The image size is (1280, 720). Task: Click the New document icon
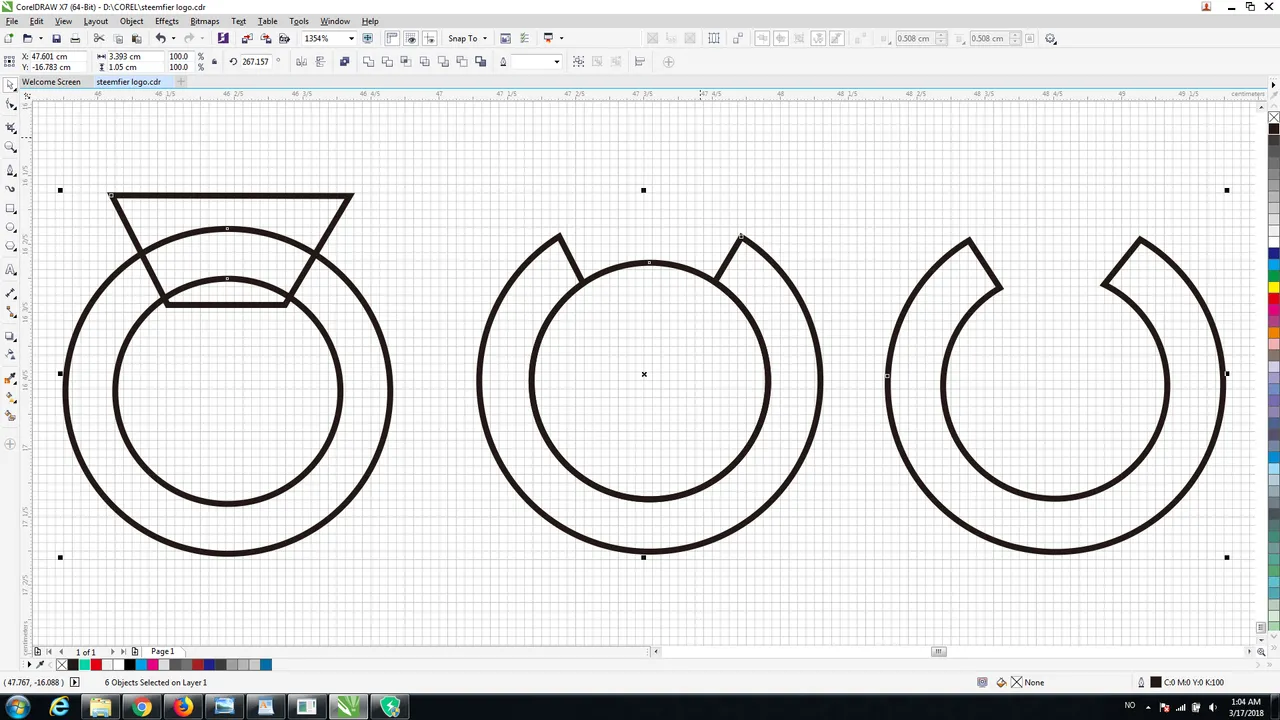tap(8, 38)
